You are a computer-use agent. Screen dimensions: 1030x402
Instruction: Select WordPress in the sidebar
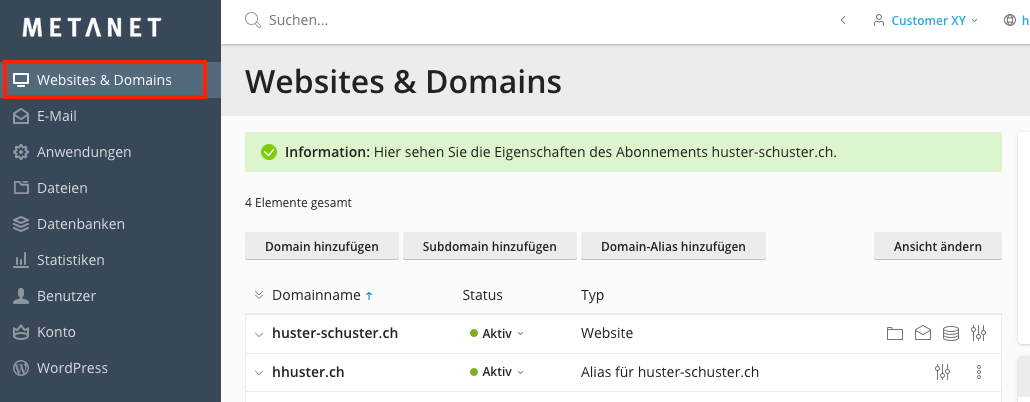tap(72, 368)
